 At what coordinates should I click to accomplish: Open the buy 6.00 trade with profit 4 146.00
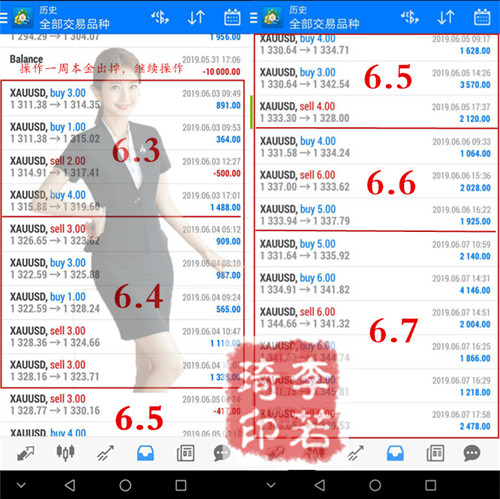[376, 284]
